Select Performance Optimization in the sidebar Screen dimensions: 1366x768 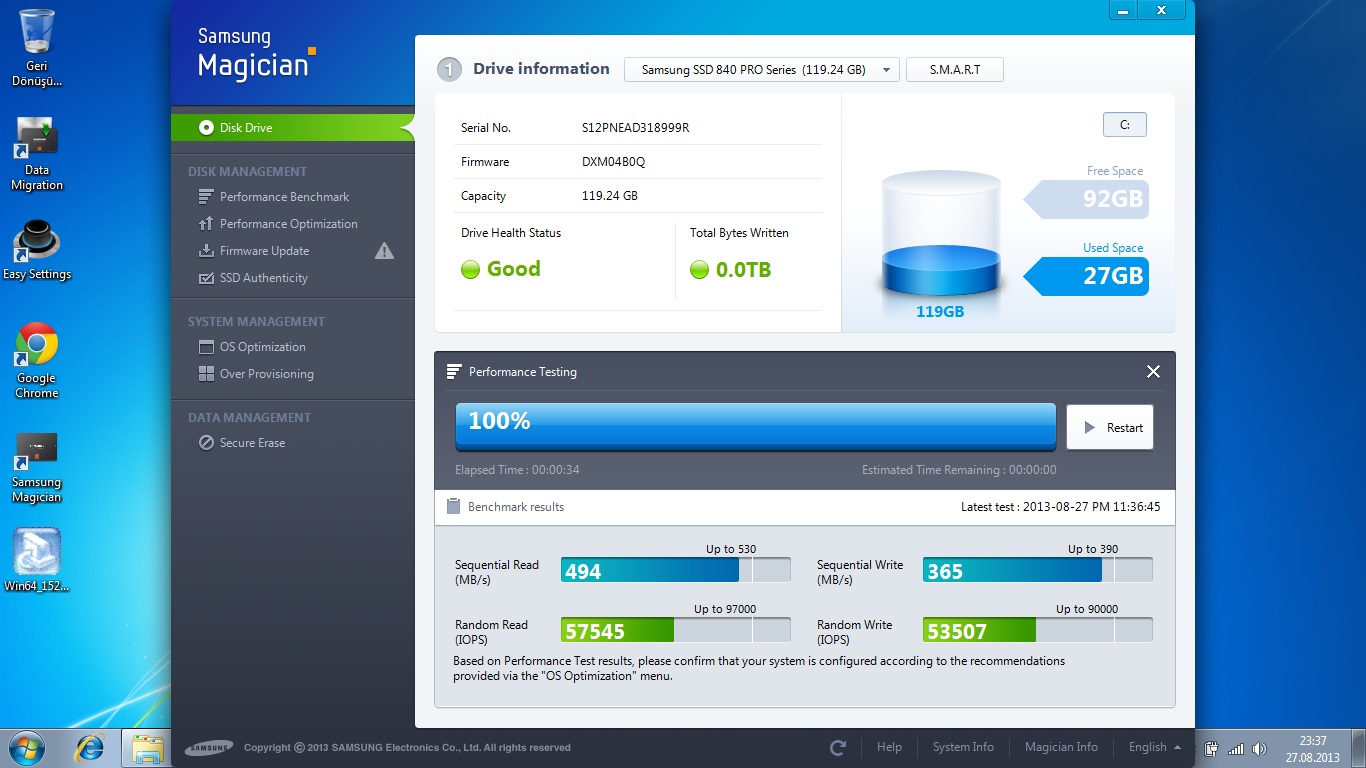point(288,224)
